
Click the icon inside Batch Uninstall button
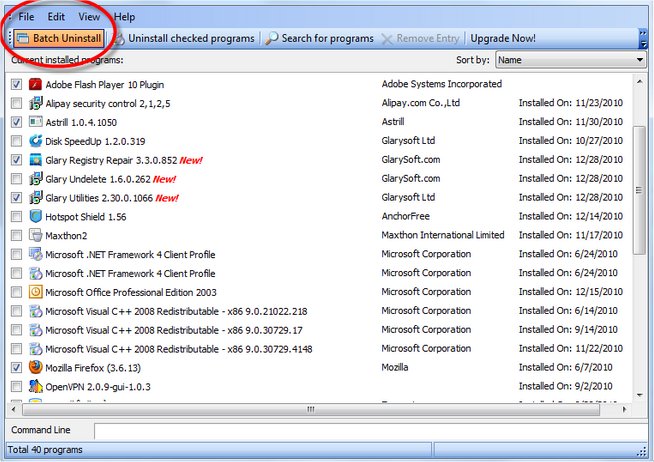[x=23, y=38]
